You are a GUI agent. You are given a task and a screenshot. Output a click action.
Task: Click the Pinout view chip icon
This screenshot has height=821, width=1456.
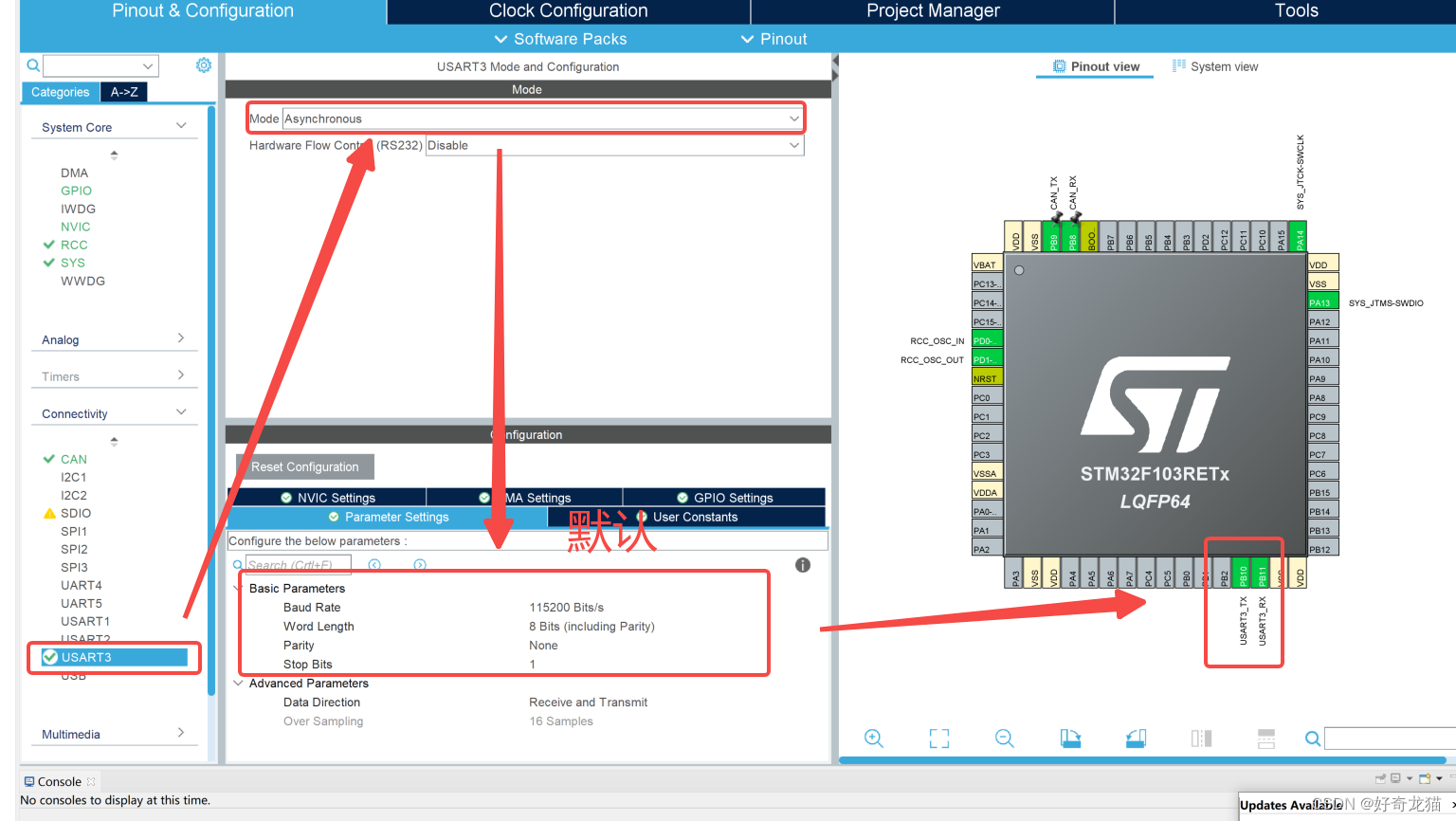point(1059,66)
